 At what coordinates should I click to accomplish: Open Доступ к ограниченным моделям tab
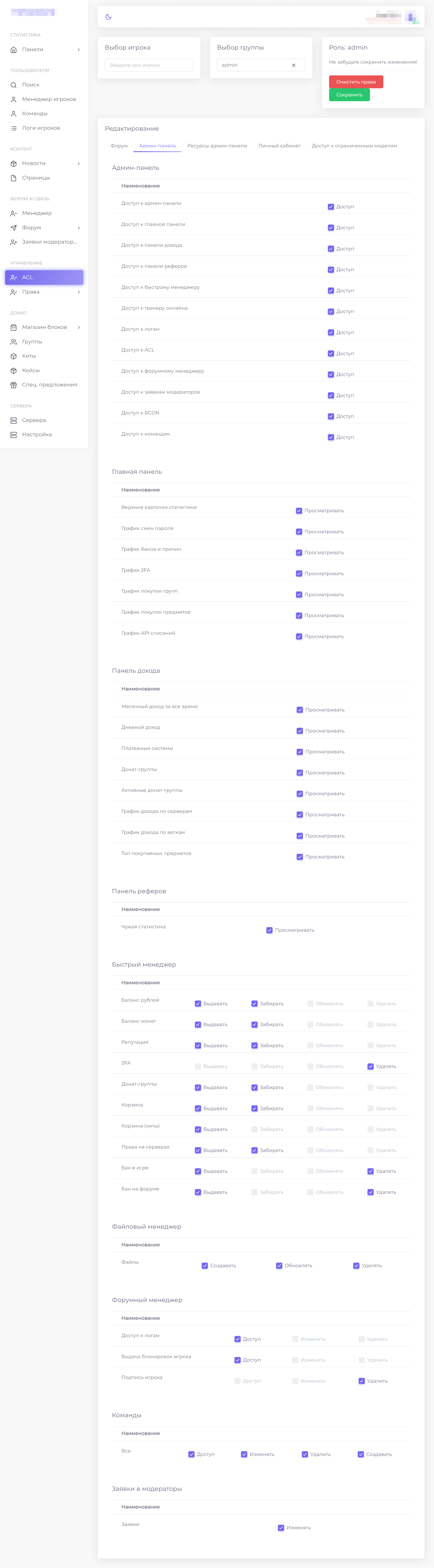coord(354,146)
